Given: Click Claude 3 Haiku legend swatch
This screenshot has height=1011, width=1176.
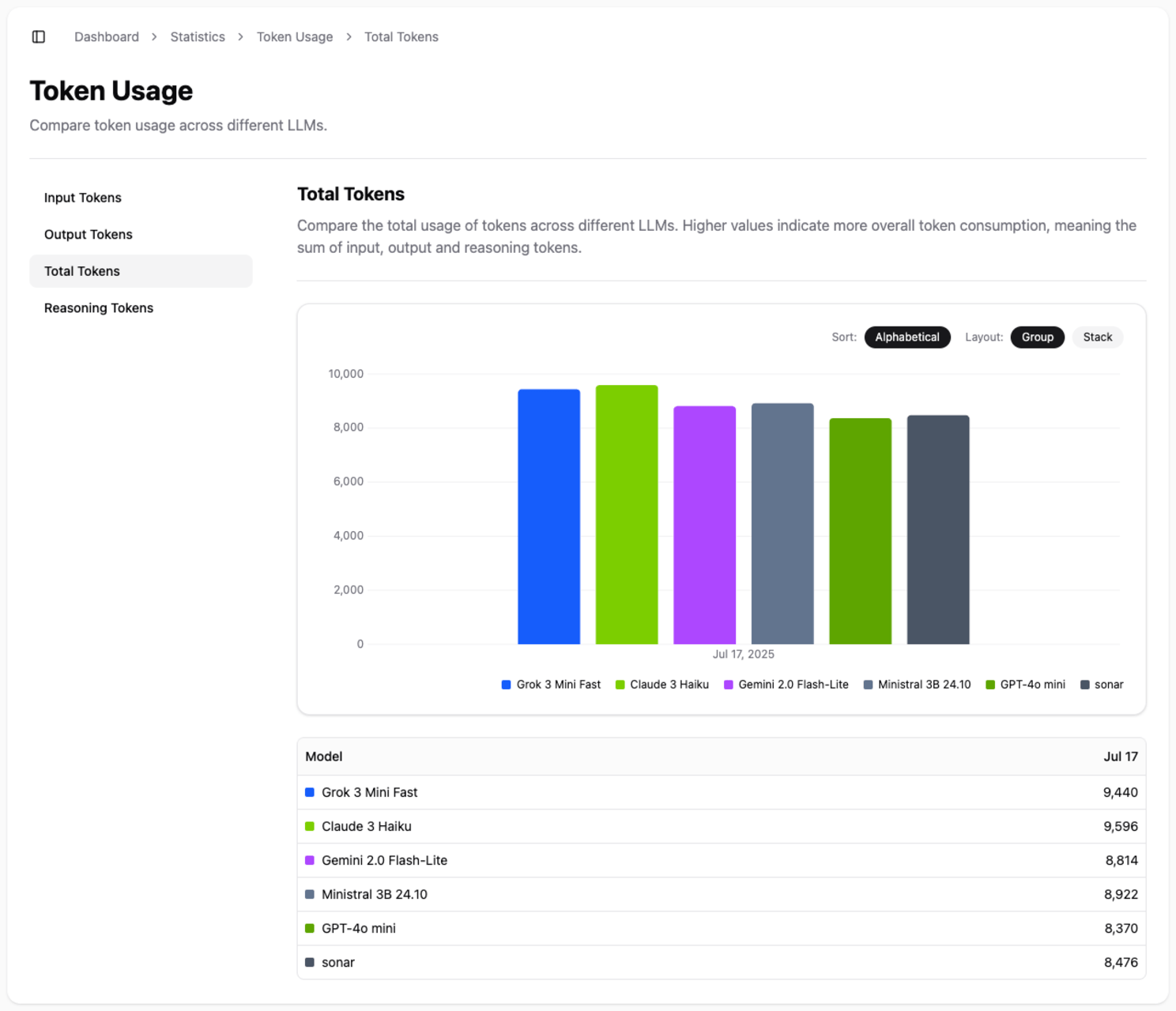Looking at the screenshot, I should (620, 685).
